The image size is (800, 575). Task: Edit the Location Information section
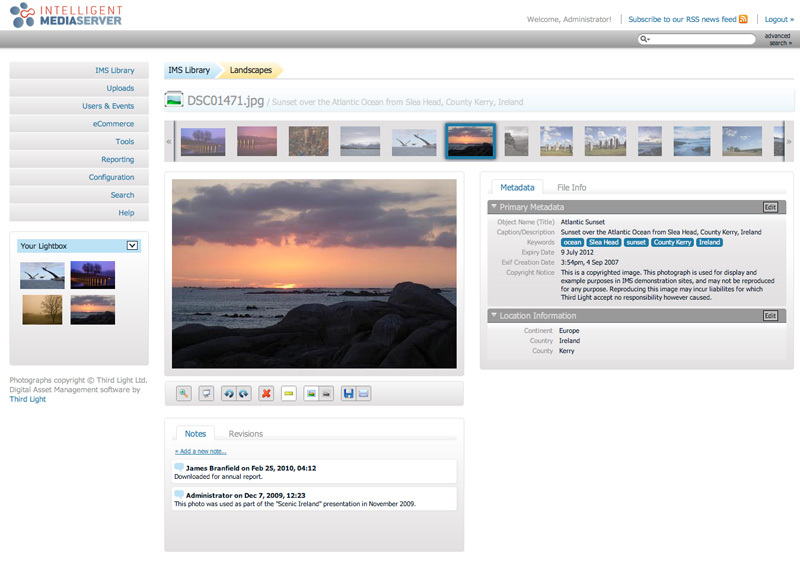[770, 315]
